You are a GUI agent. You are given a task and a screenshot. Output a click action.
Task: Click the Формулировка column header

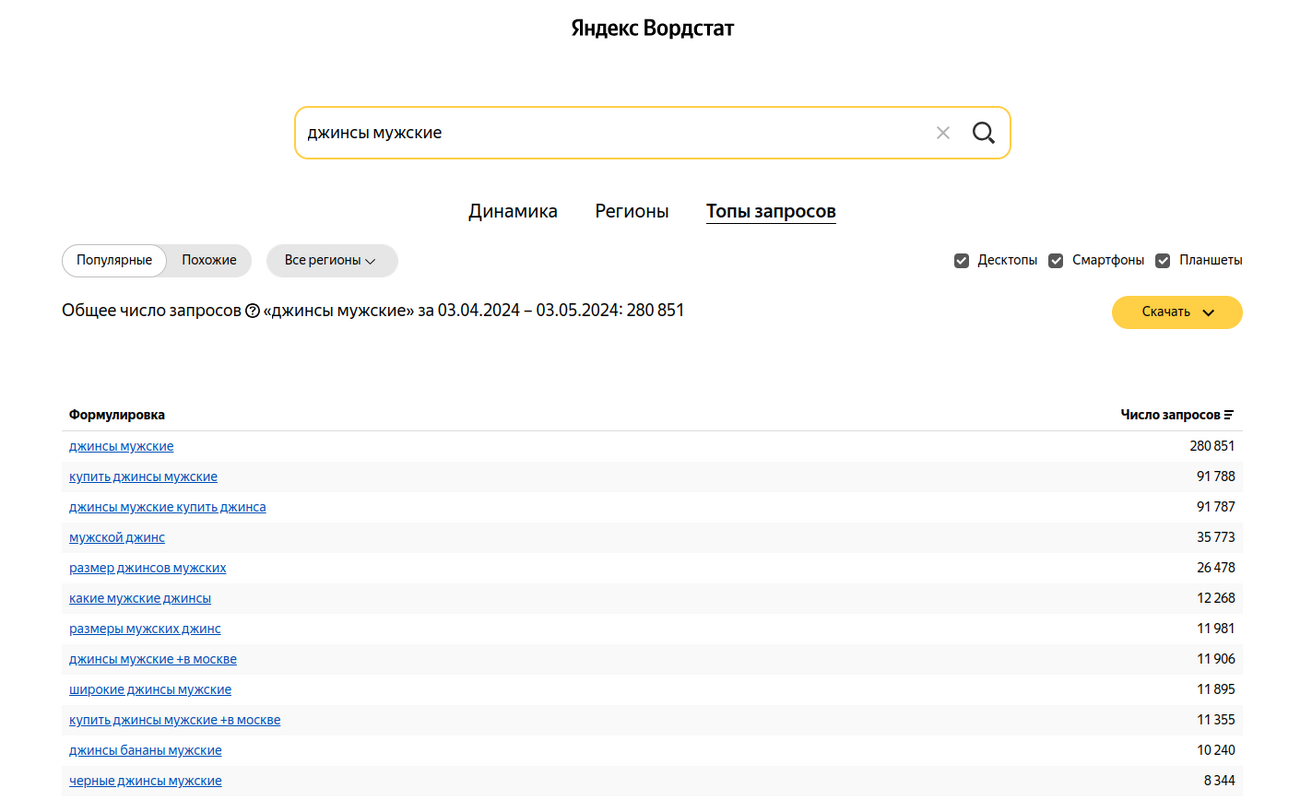tap(117, 415)
